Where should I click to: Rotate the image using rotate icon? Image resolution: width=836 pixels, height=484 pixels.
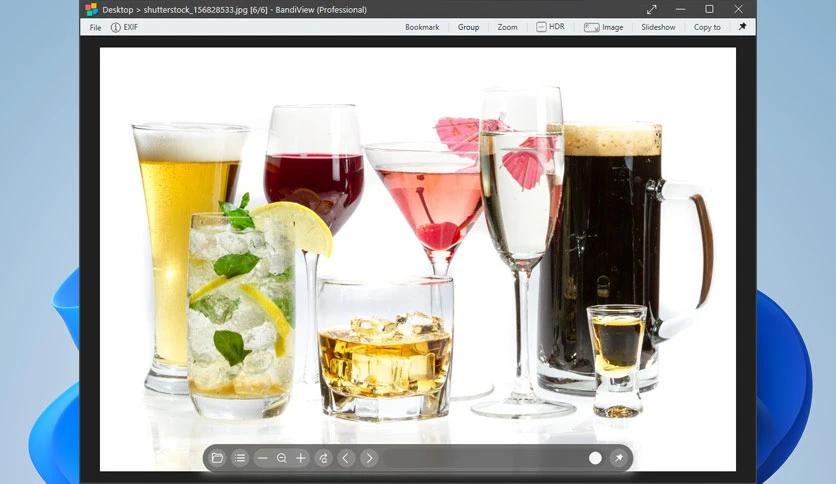[324, 458]
